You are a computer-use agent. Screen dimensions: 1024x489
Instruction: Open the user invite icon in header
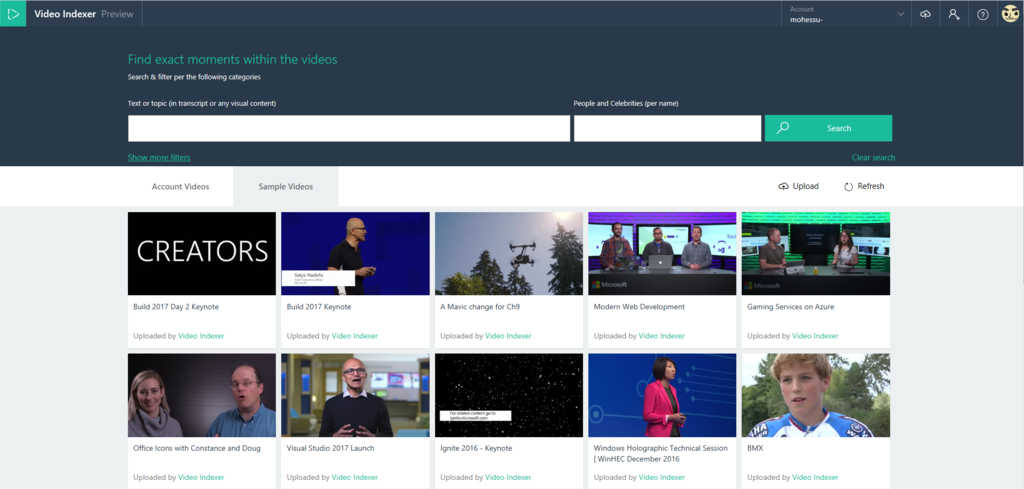954,14
